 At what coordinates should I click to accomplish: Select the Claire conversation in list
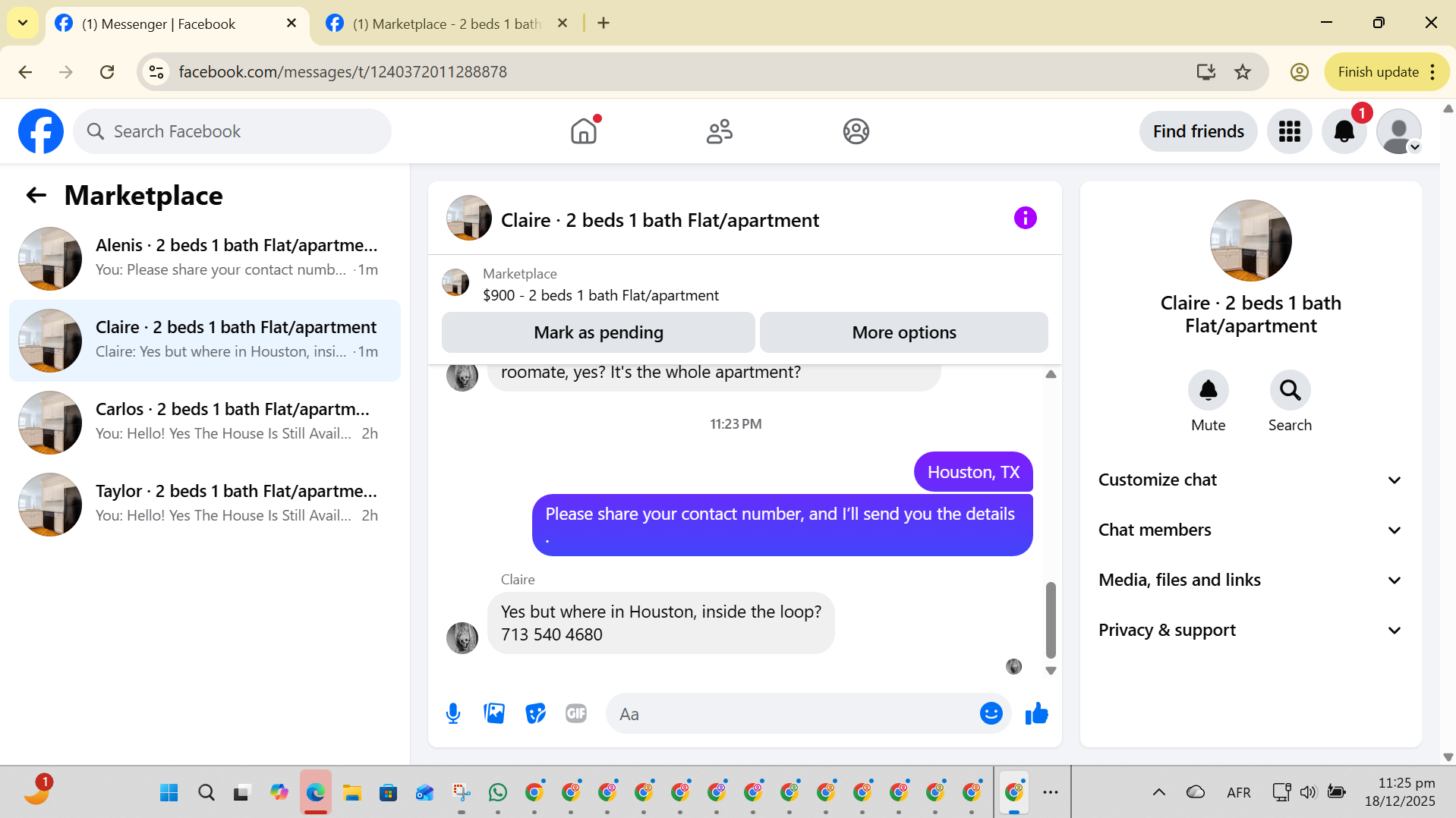tap(205, 341)
